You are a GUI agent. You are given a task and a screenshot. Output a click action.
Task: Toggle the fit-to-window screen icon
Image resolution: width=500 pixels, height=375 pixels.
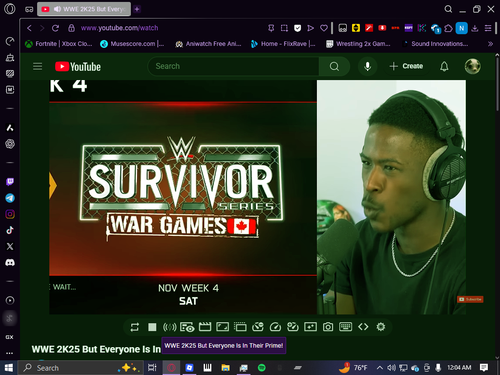[x=222, y=327]
